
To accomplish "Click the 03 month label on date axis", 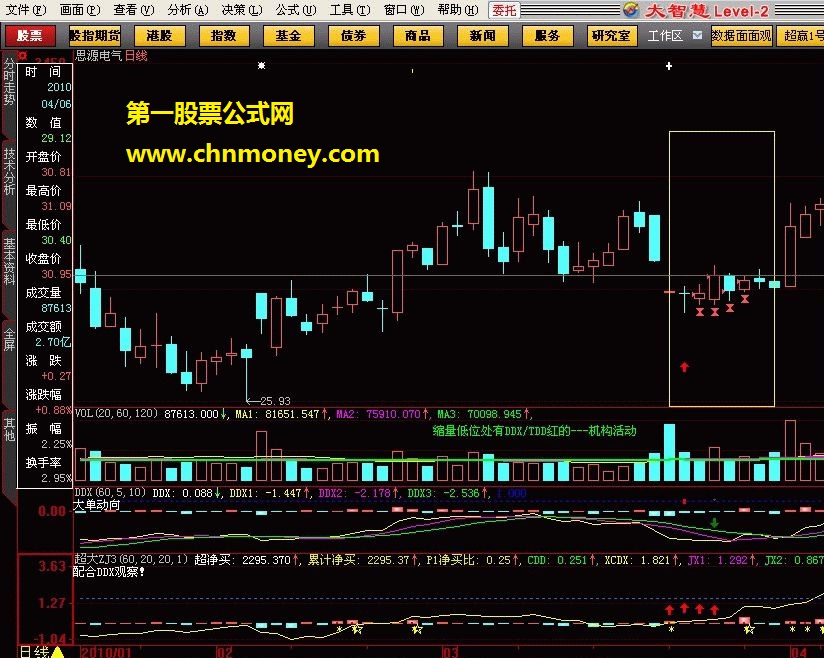I will click(450, 652).
